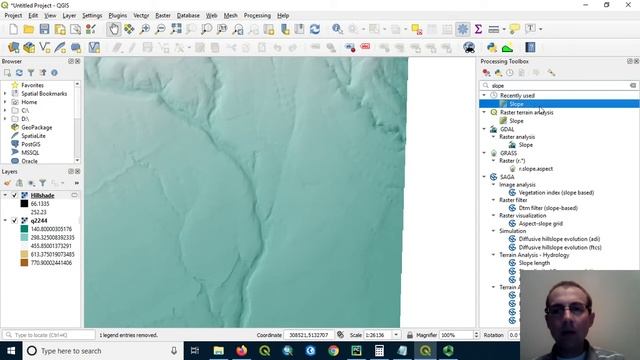Open project folder icon

tap(29, 29)
